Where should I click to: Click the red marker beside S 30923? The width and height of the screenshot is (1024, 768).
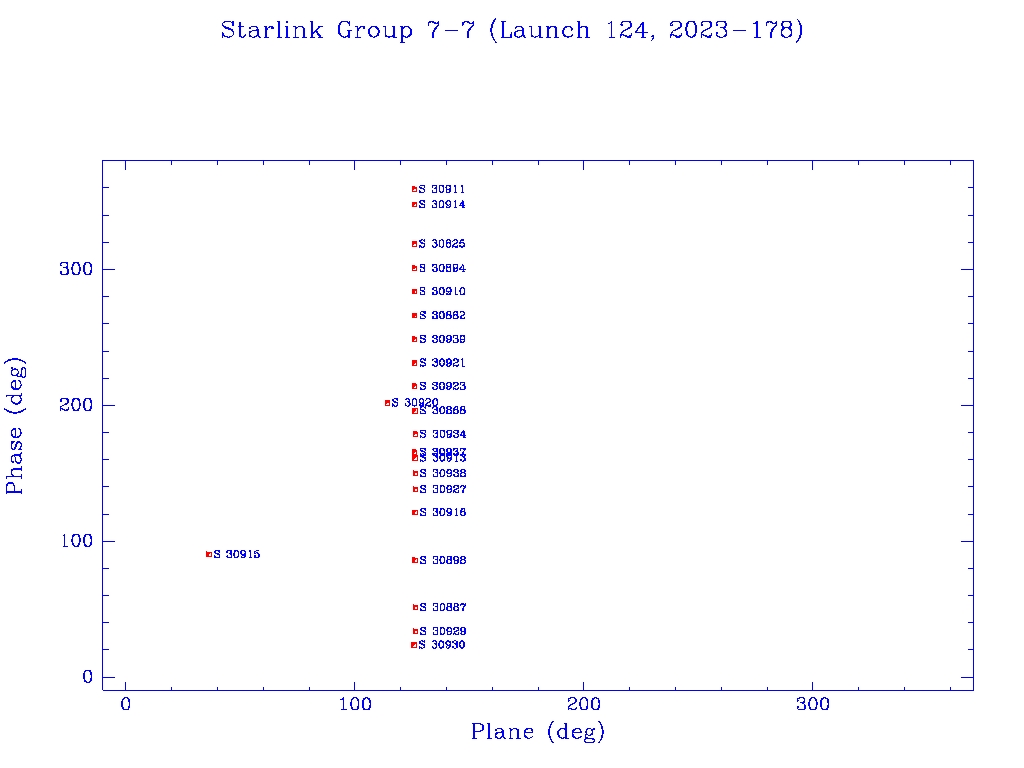coord(414,386)
